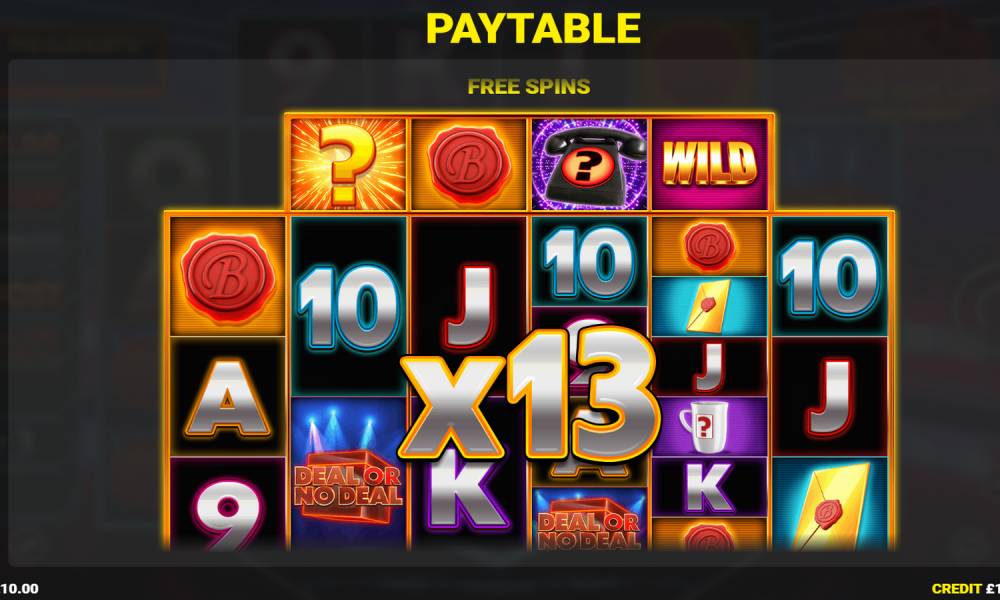Click the CREDIT balance display
This screenshot has width=1000, height=600.
pos(966,589)
